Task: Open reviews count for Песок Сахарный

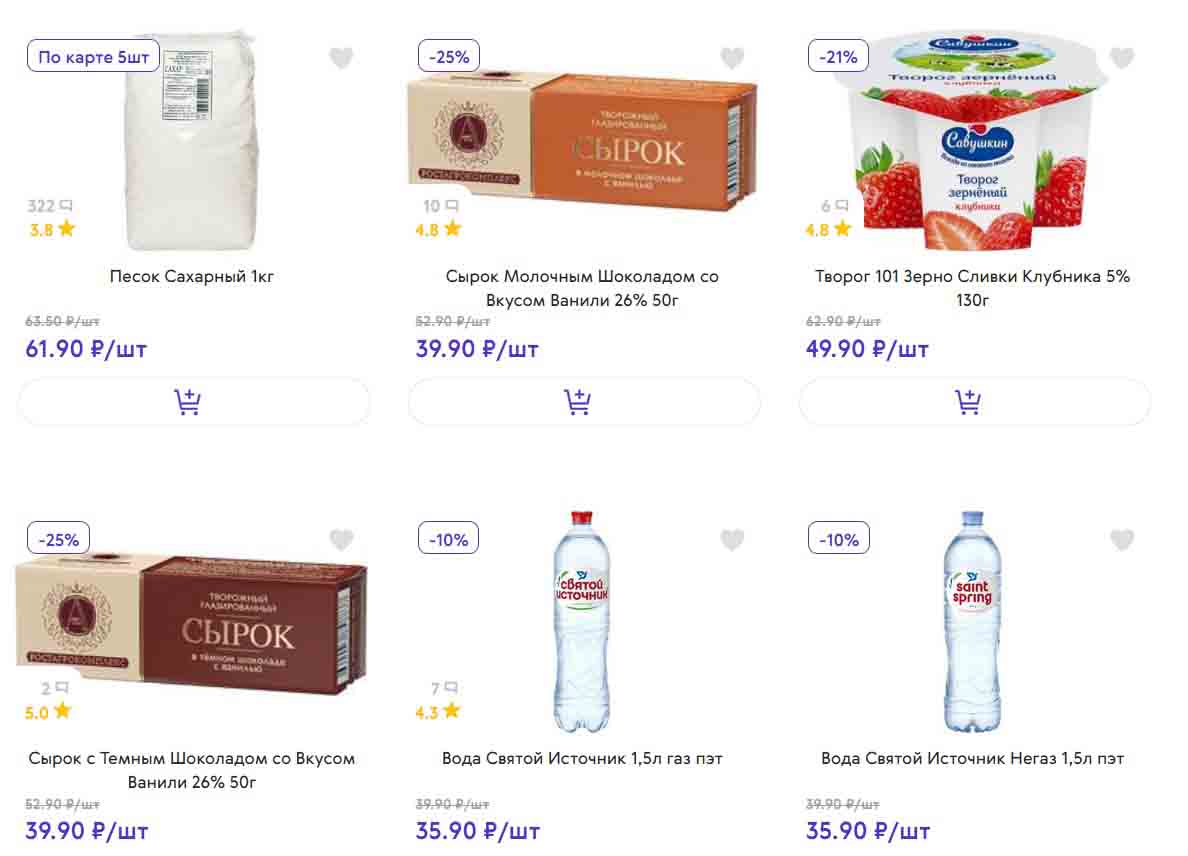Action: click(x=50, y=206)
